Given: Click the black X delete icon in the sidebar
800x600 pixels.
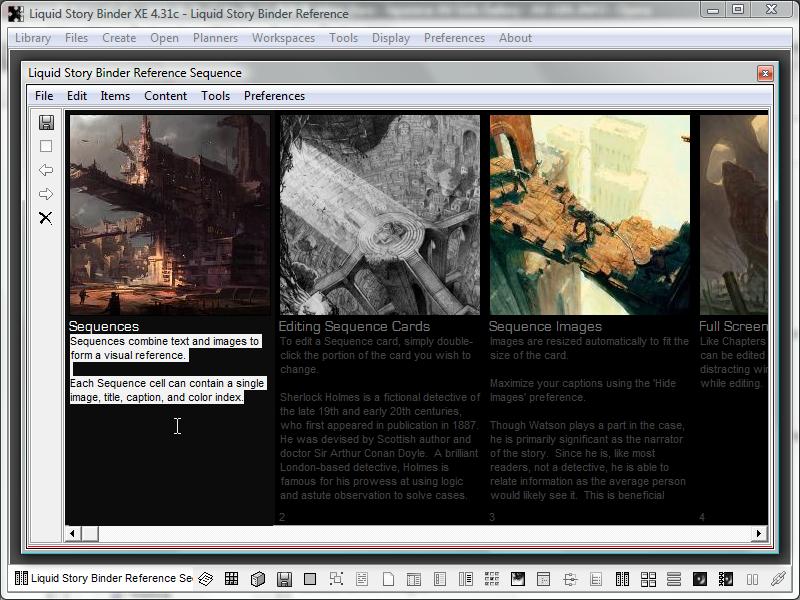Looking at the screenshot, I should tap(46, 218).
